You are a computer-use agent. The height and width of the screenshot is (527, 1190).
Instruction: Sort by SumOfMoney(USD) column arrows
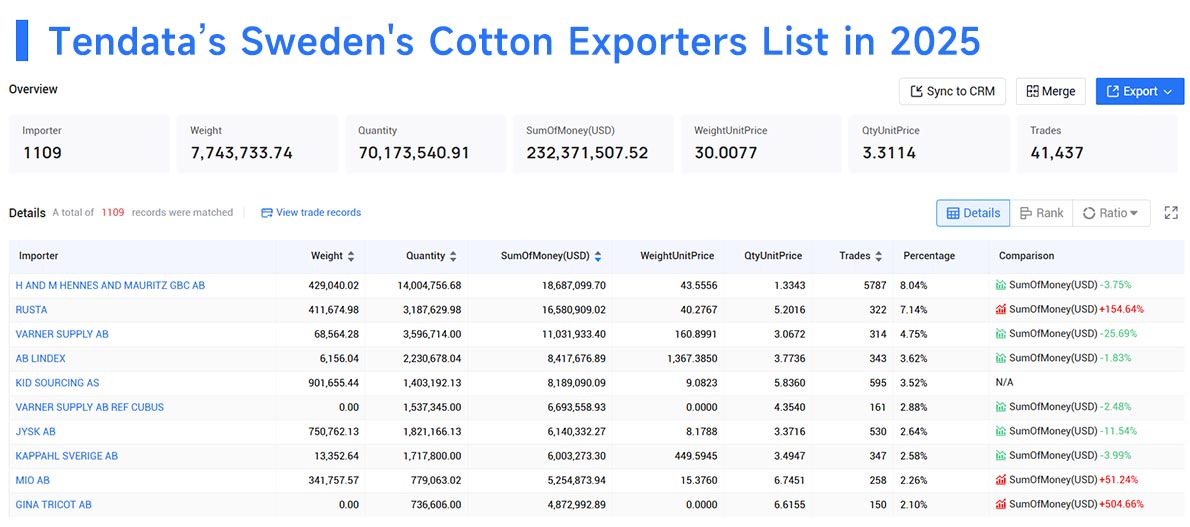pos(598,257)
